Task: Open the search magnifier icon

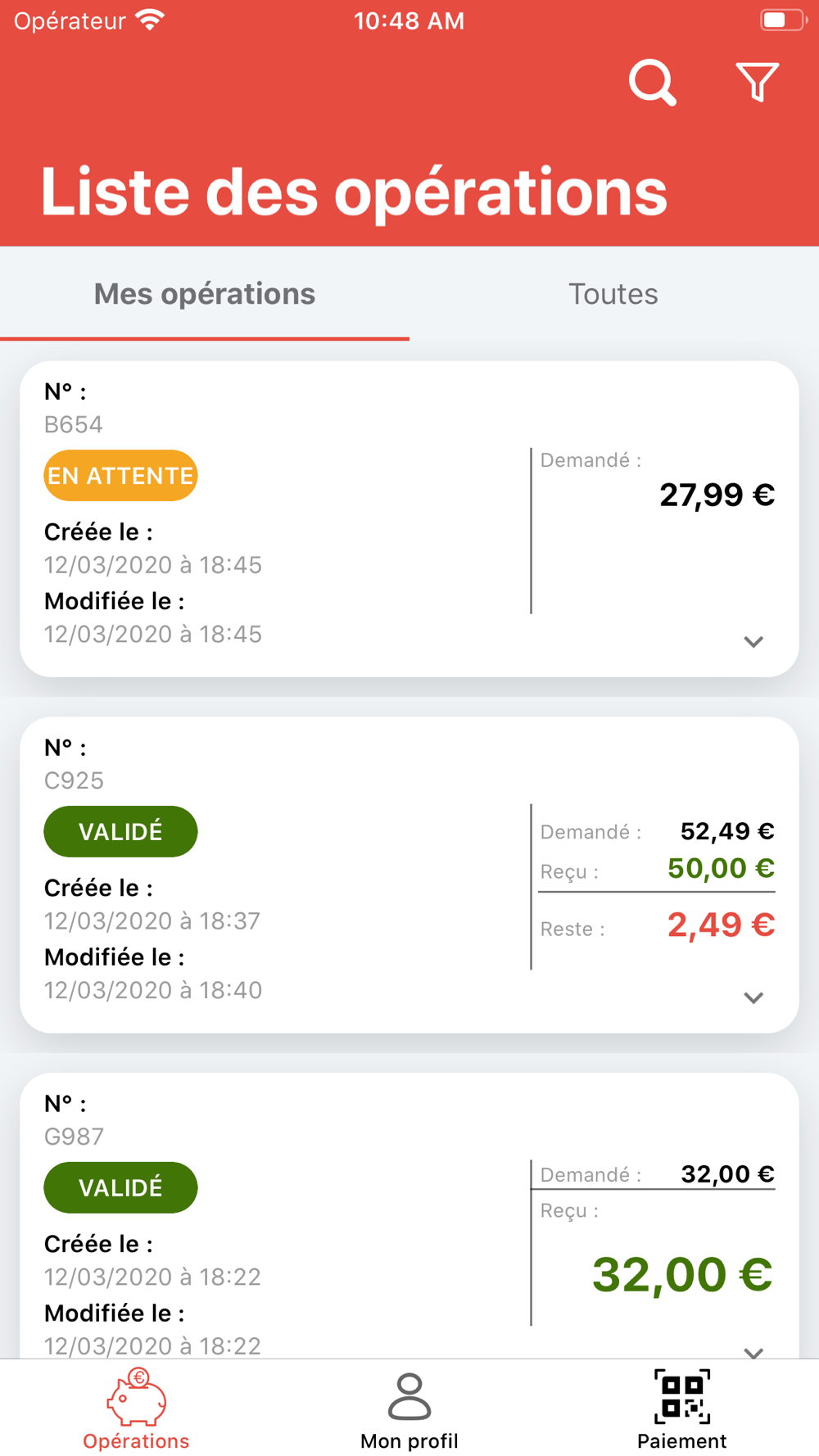Action: pyautogui.click(x=652, y=83)
